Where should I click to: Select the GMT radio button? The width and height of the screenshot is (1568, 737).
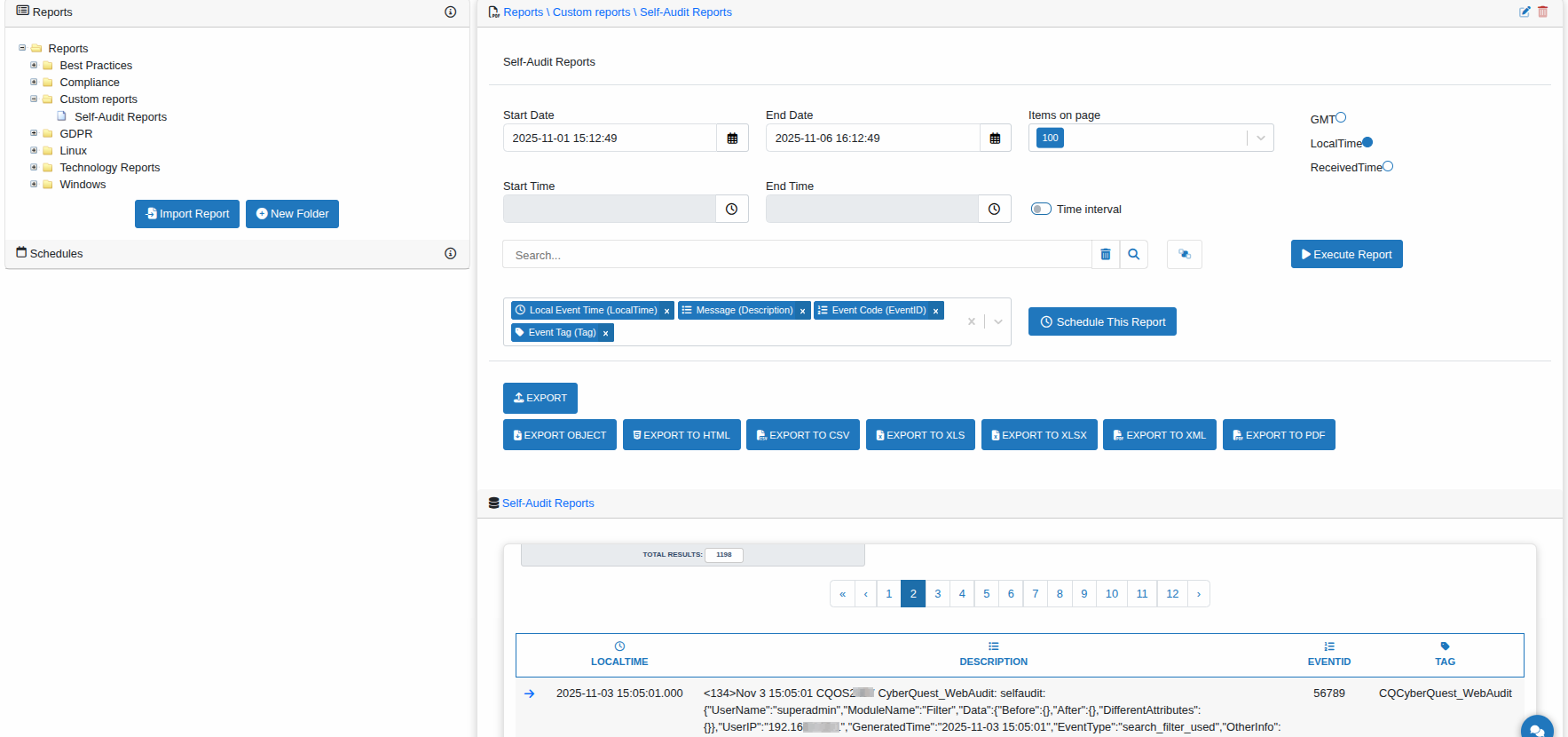click(1341, 117)
